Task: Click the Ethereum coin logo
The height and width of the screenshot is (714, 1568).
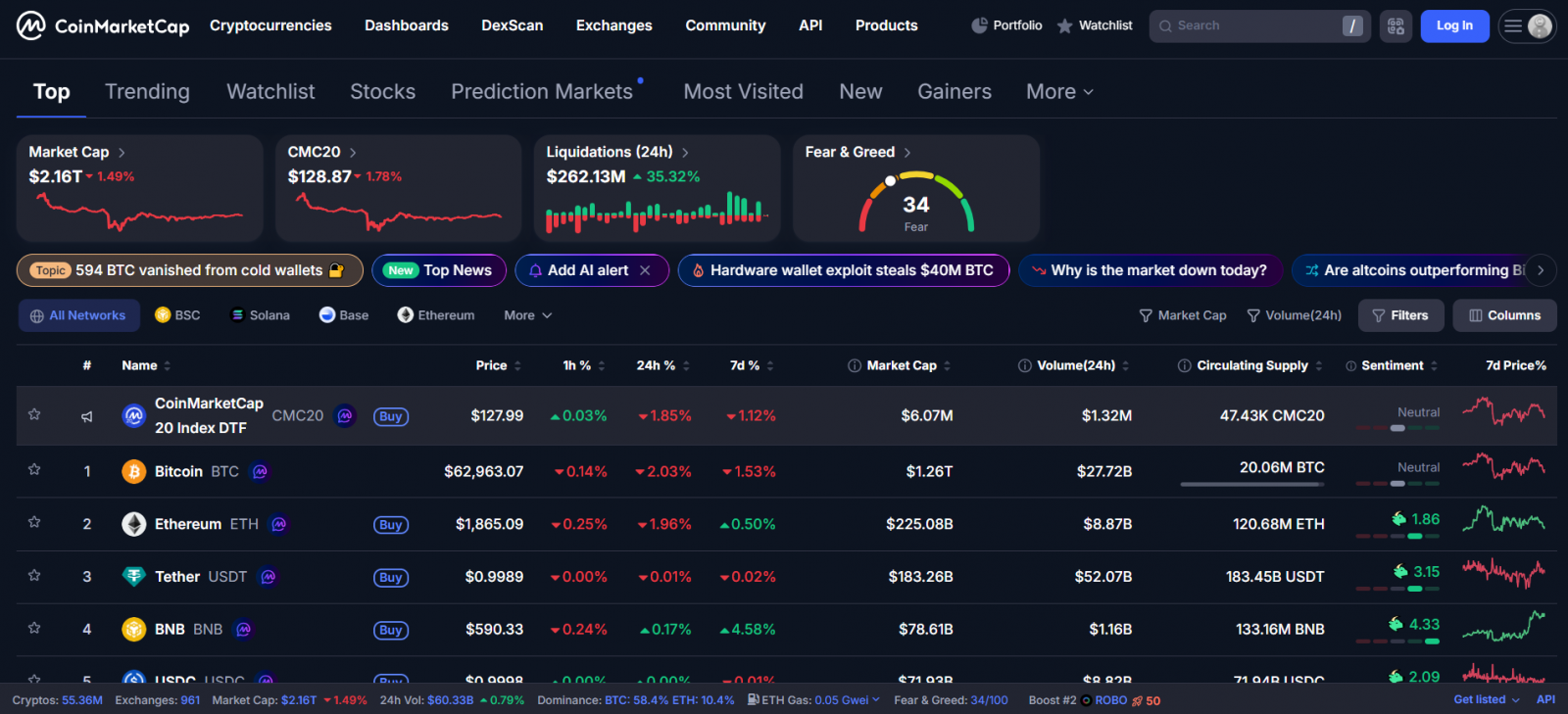Action: 133,525
